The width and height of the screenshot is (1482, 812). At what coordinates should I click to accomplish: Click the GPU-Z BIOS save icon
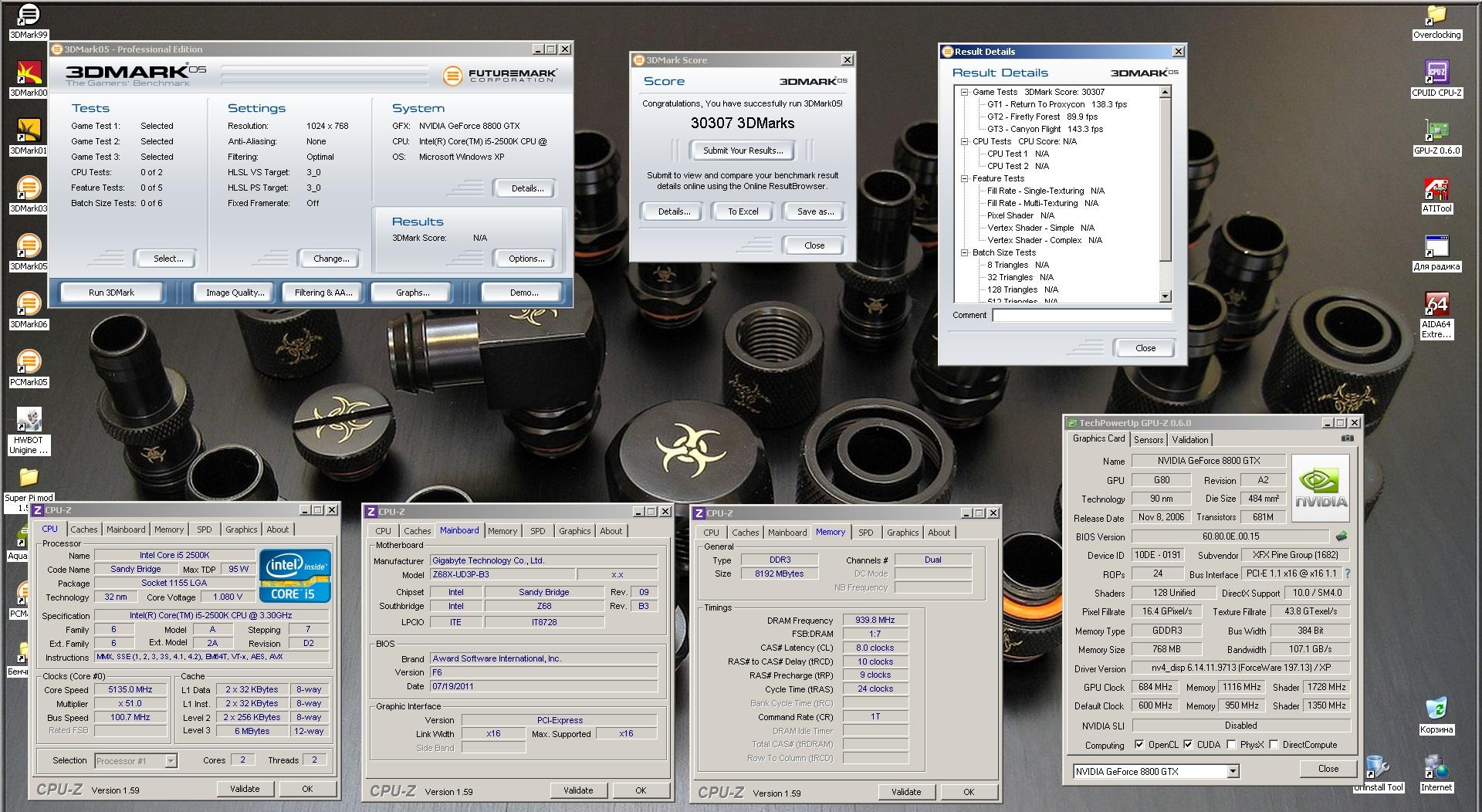[1342, 536]
